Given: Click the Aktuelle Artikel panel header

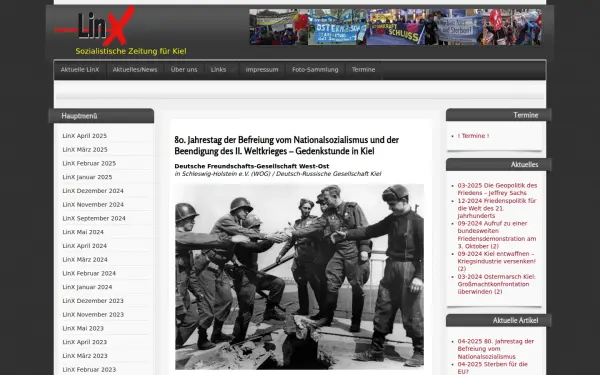Looking at the screenshot, I should tap(499, 320).
